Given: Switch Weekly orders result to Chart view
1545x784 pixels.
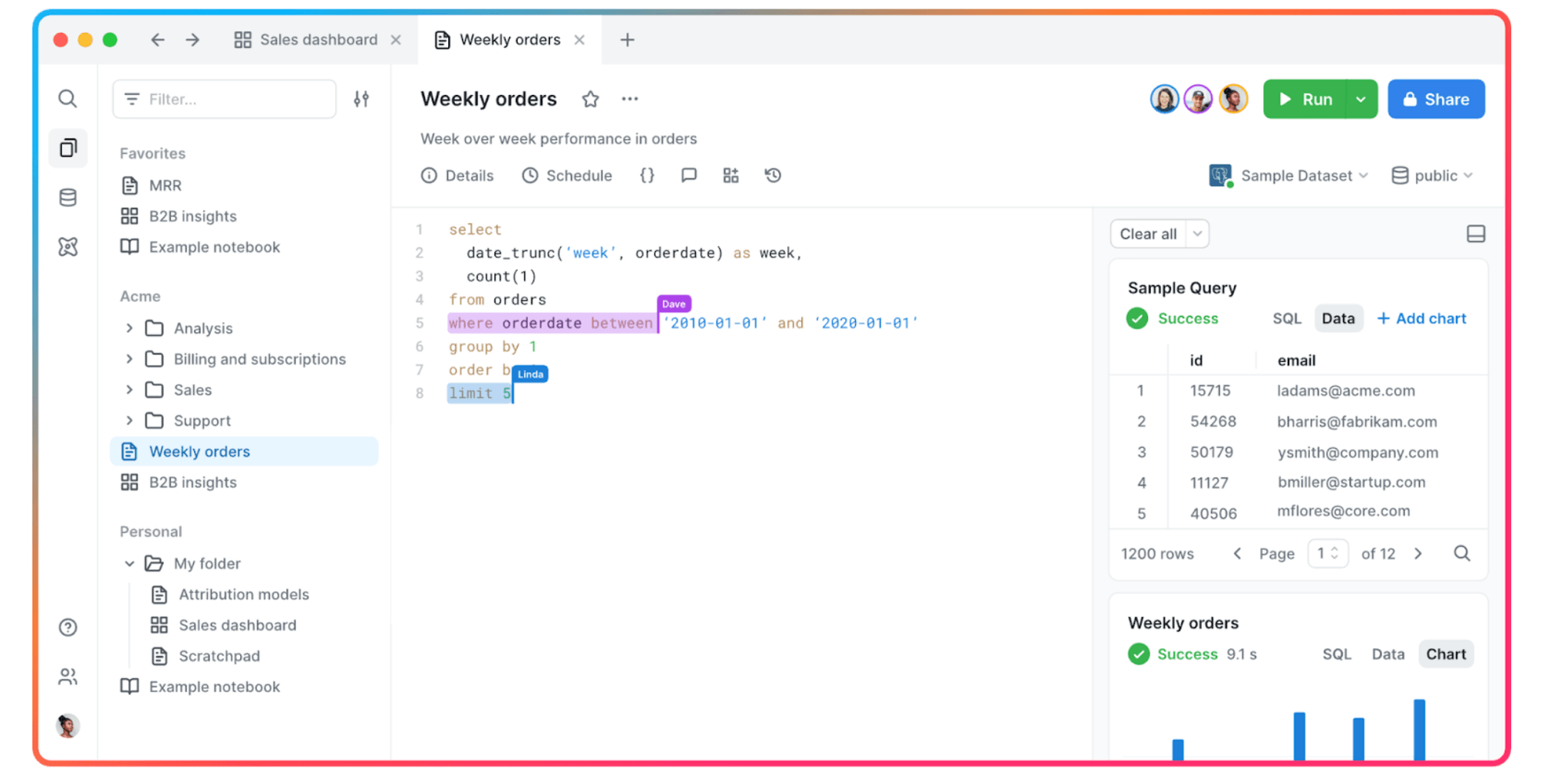Looking at the screenshot, I should click(1445, 653).
